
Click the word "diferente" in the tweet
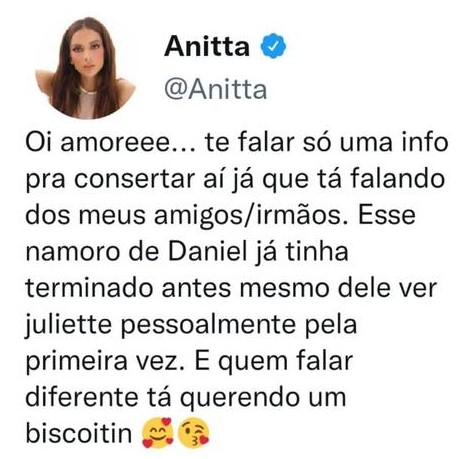(82, 397)
